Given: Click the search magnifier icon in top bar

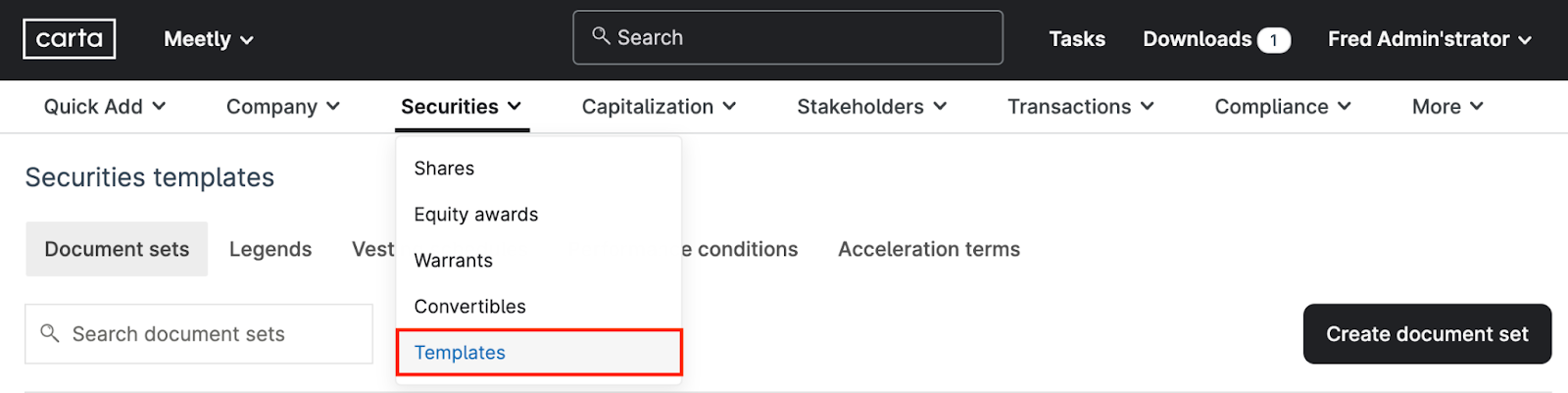Looking at the screenshot, I should (601, 36).
